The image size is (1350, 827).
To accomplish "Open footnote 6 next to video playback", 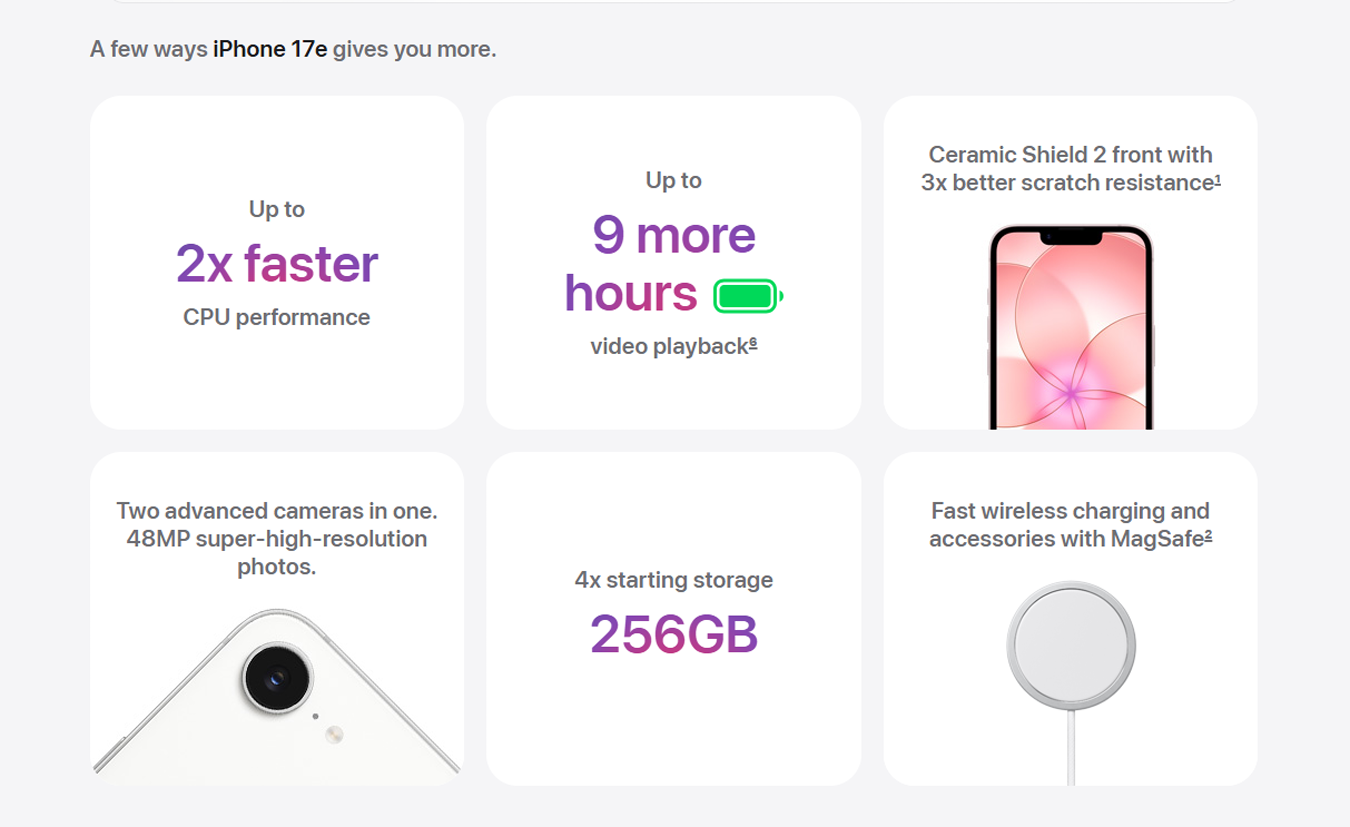I will [753, 344].
